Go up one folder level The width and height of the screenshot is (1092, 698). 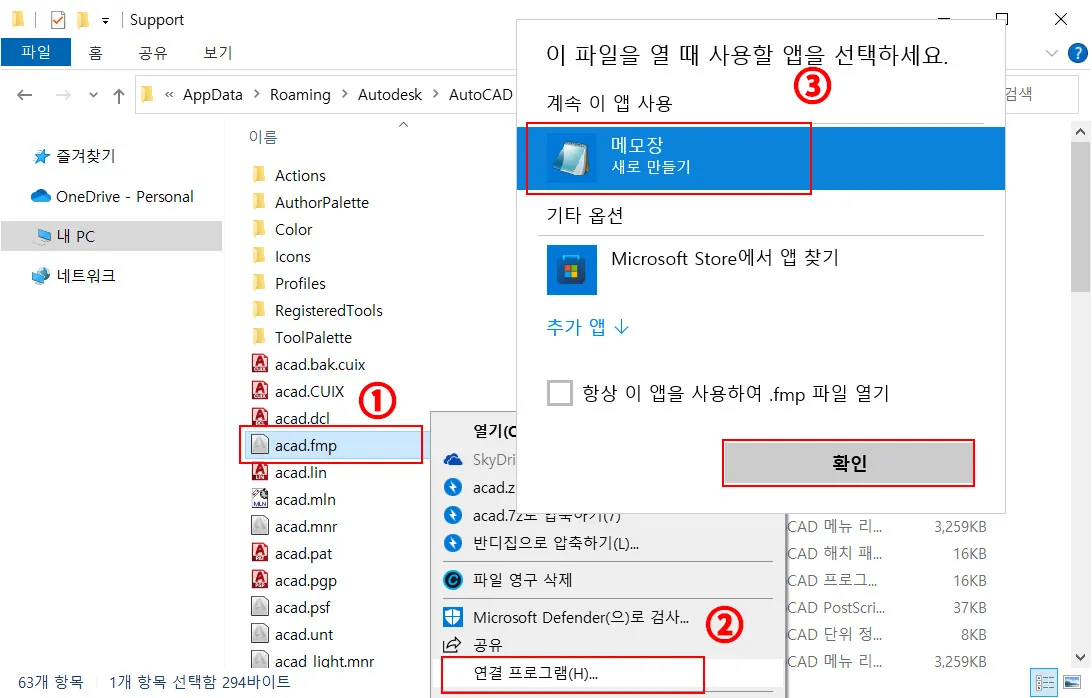point(118,95)
